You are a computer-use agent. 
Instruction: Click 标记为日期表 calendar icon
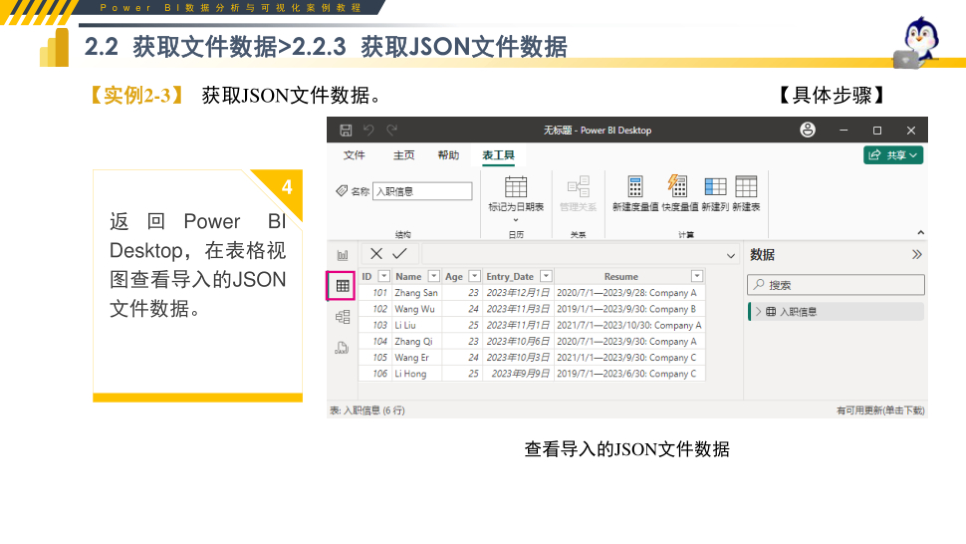[x=516, y=187]
